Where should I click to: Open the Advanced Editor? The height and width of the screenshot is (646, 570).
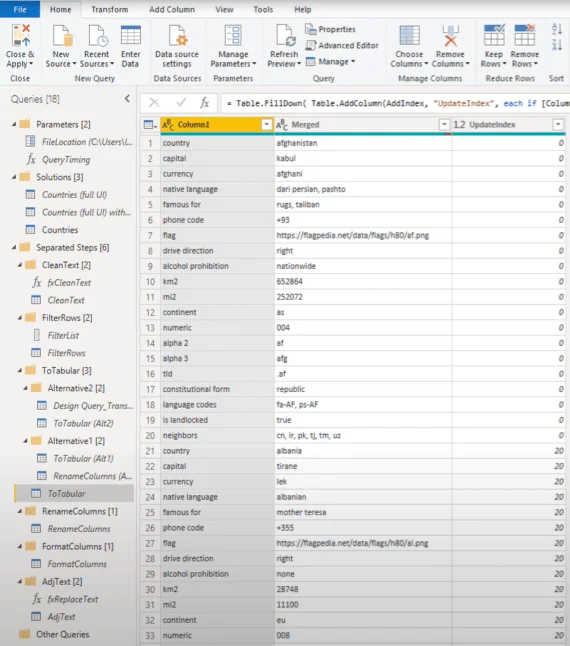[x=342, y=45]
